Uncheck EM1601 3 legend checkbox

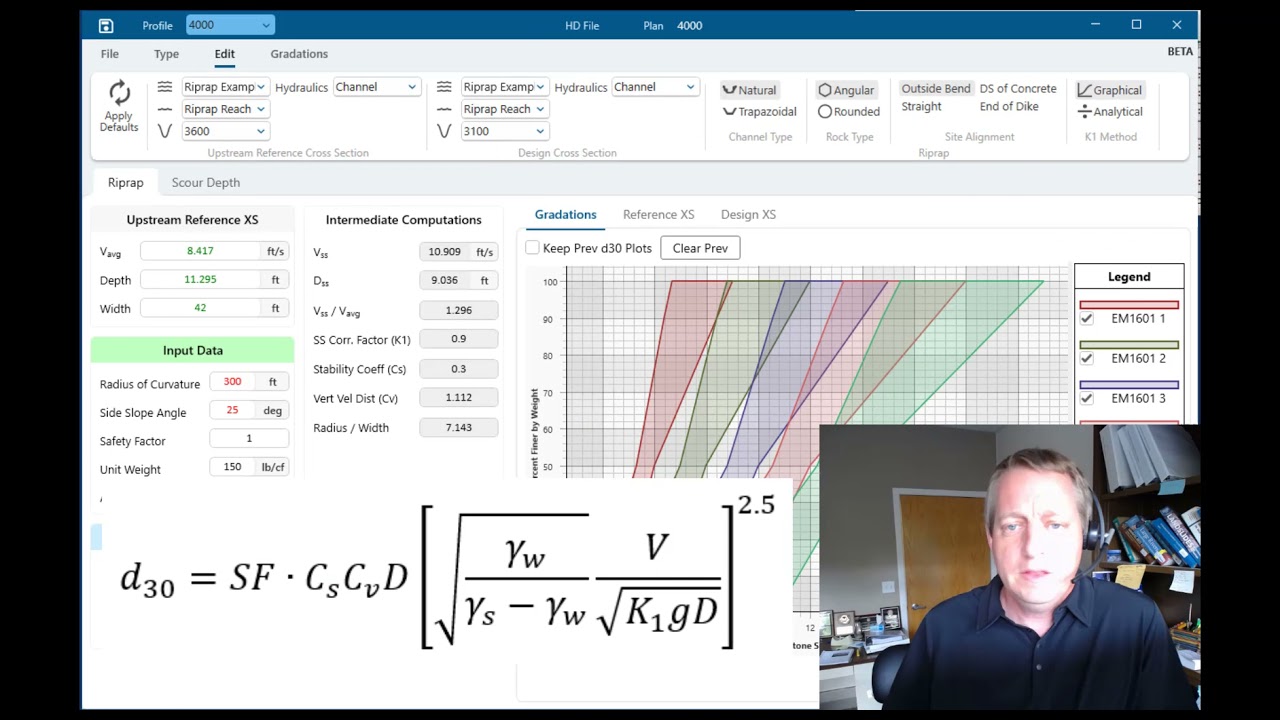(1087, 398)
